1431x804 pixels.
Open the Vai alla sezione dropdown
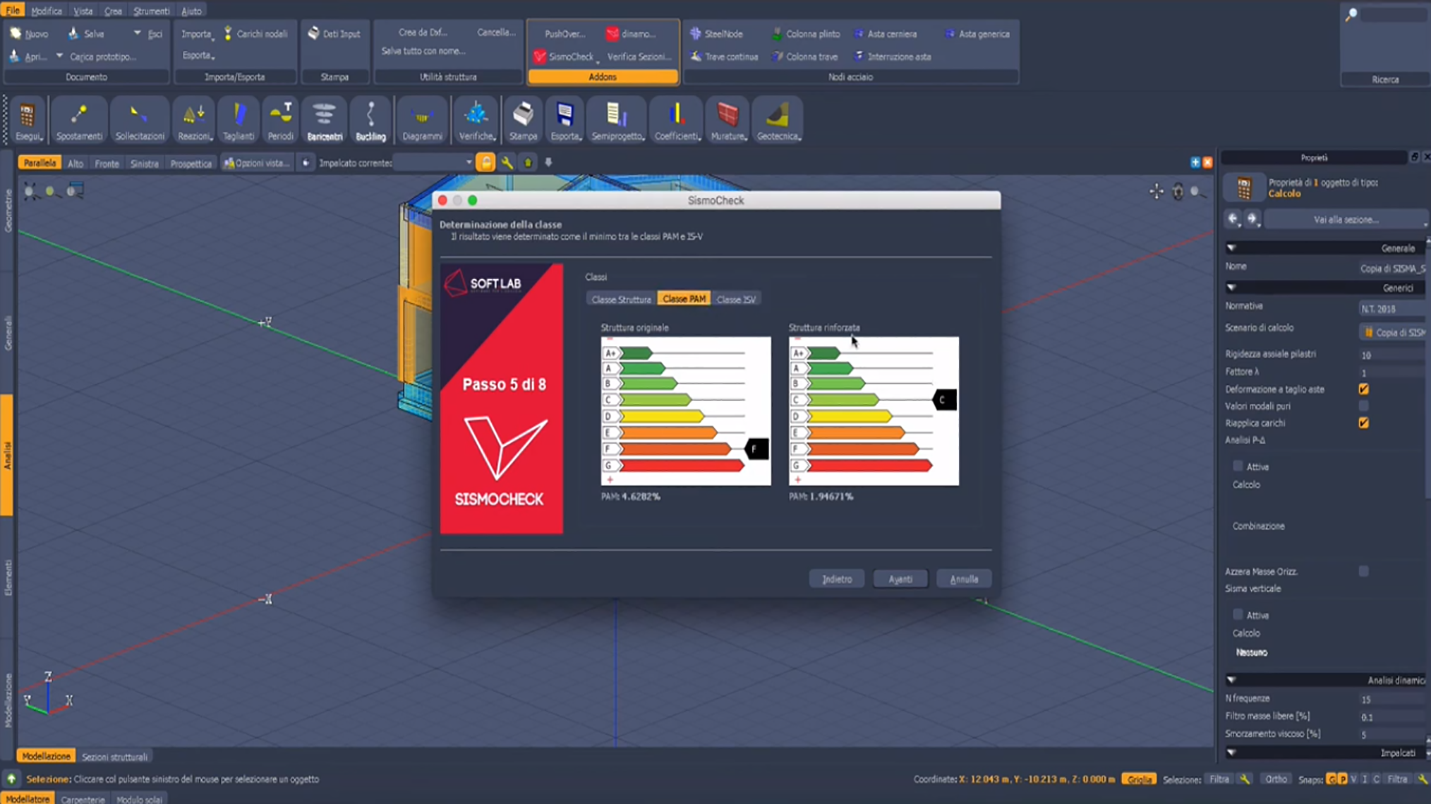pyautogui.click(x=1346, y=219)
